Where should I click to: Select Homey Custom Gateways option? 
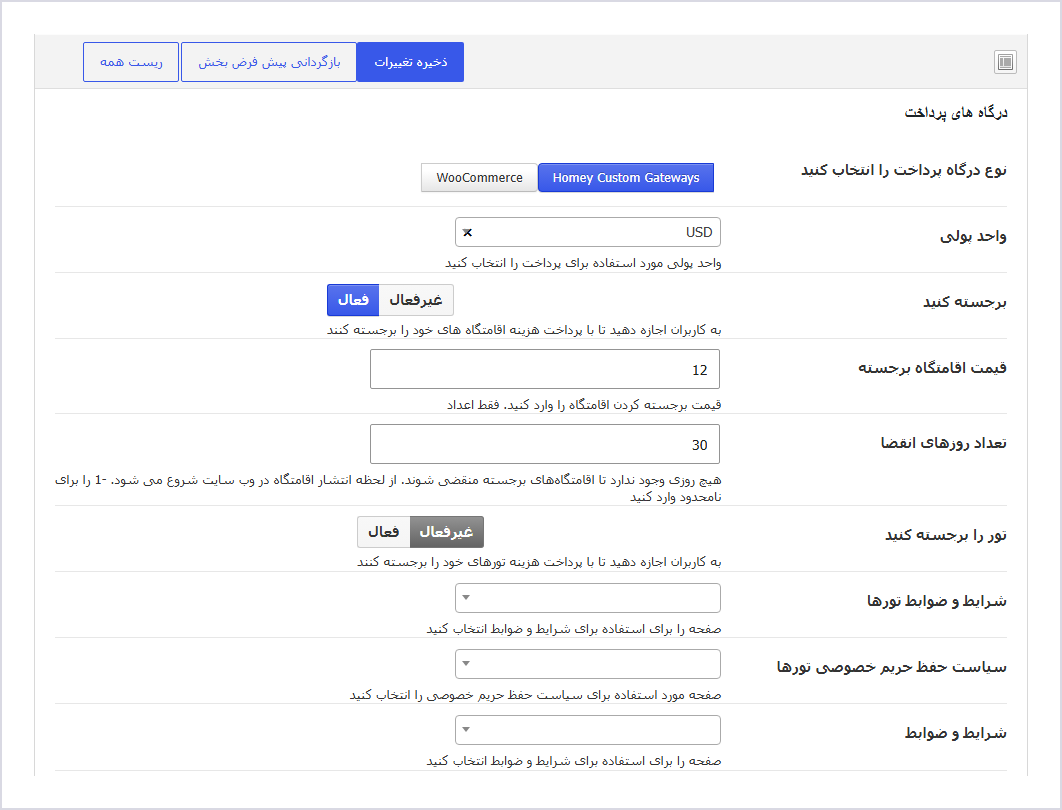tap(626, 177)
